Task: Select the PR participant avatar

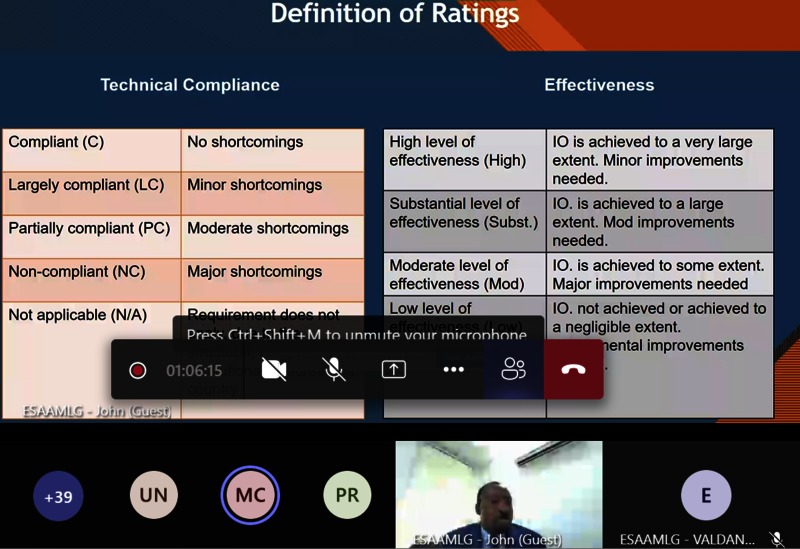Action: [x=347, y=496]
